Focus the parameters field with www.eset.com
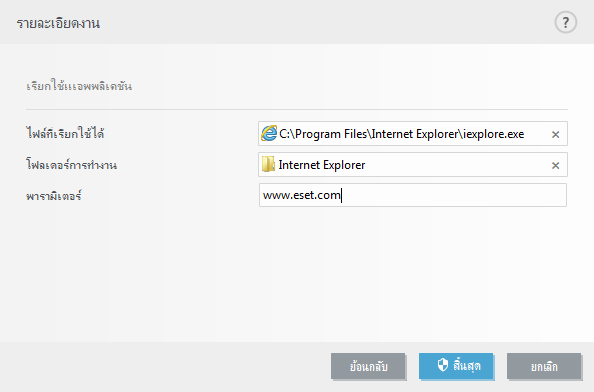Image resolution: width=594 pixels, height=392 pixels. point(413,195)
